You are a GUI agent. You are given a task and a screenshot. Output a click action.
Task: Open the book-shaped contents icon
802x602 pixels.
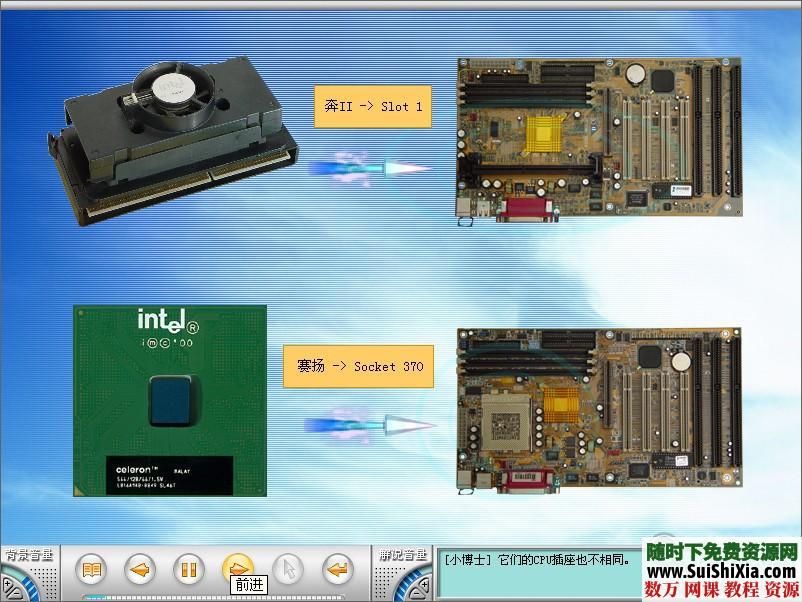91,570
